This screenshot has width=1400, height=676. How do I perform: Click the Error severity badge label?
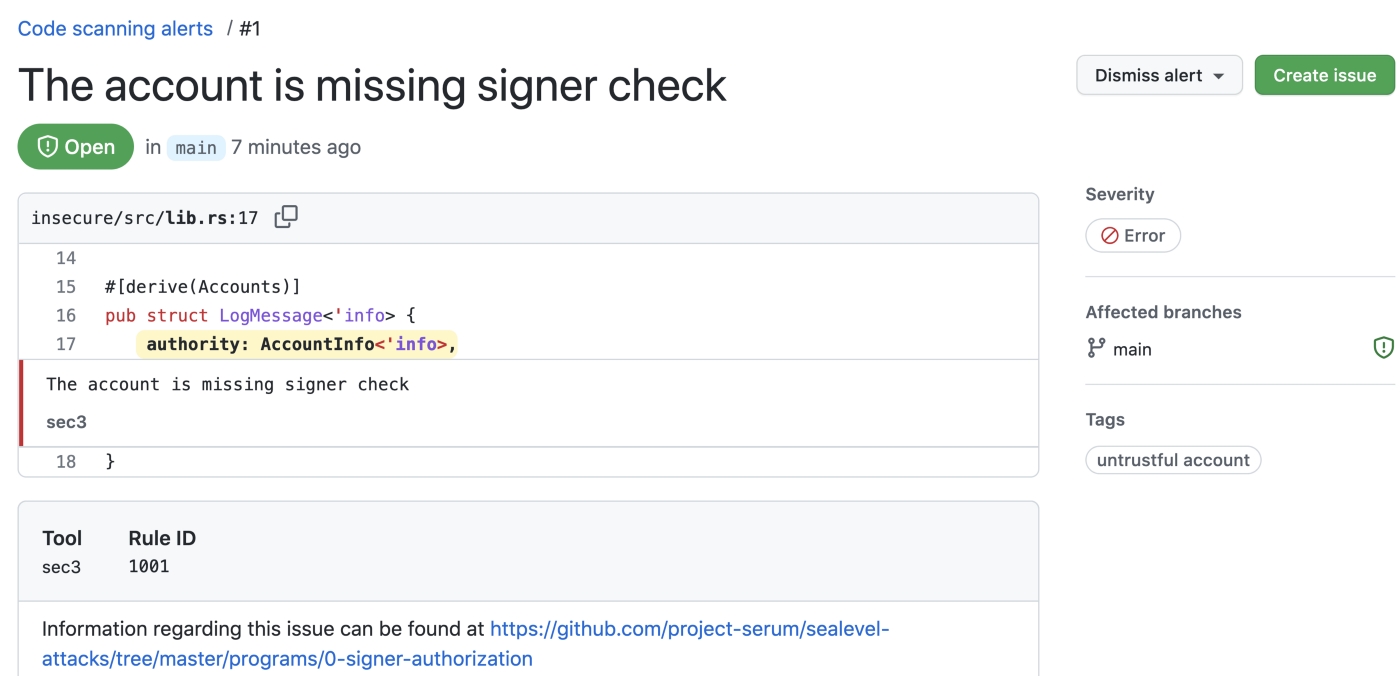pos(1144,236)
